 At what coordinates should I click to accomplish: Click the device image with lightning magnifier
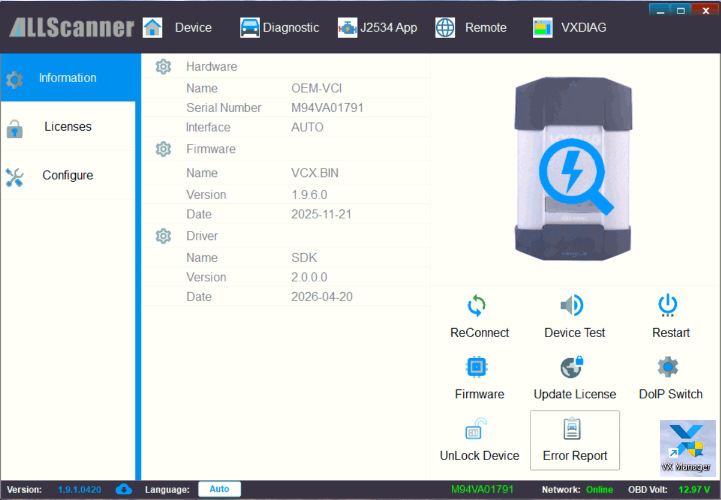(x=573, y=169)
